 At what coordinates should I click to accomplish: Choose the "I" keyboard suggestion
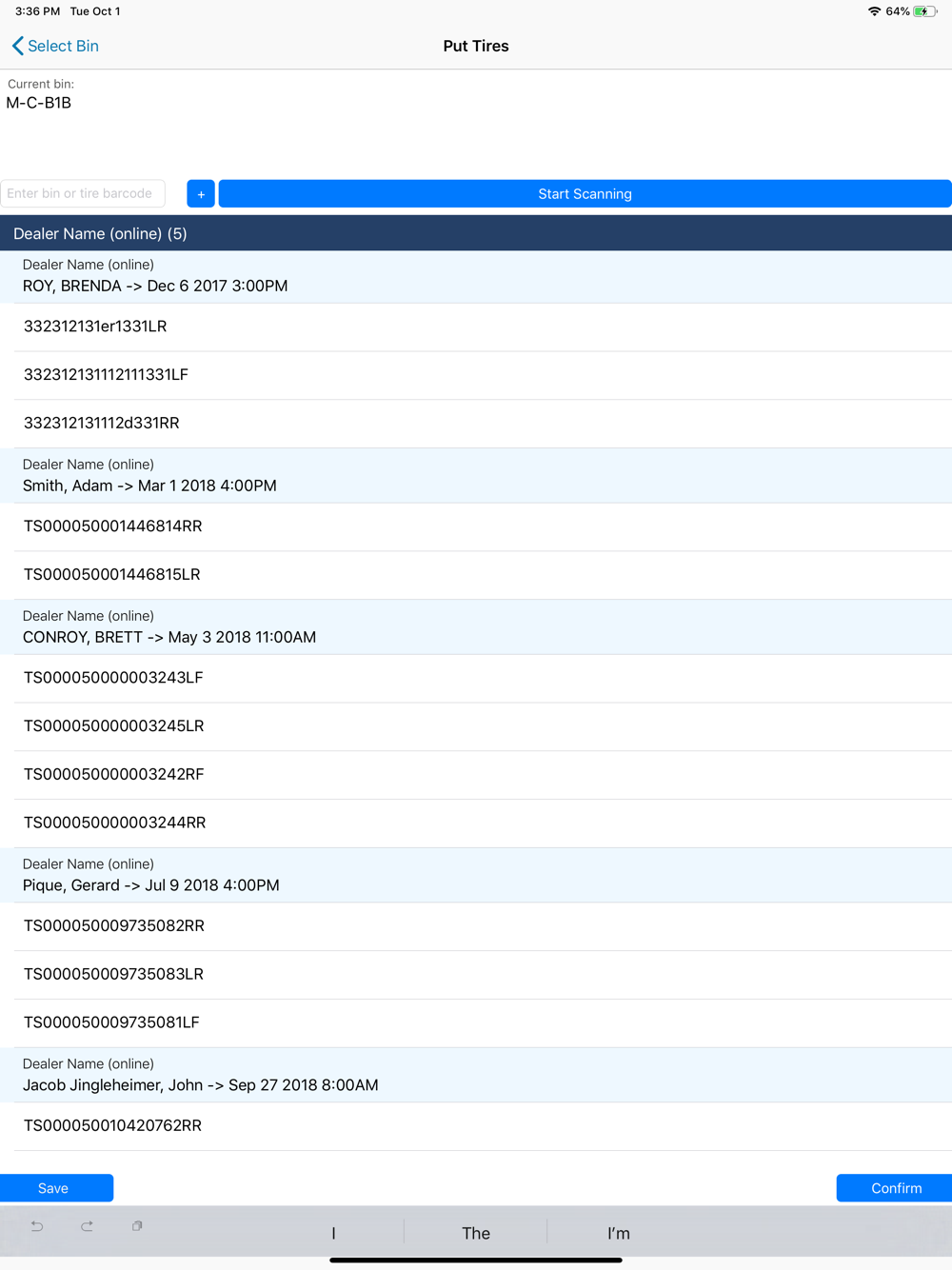[333, 1233]
